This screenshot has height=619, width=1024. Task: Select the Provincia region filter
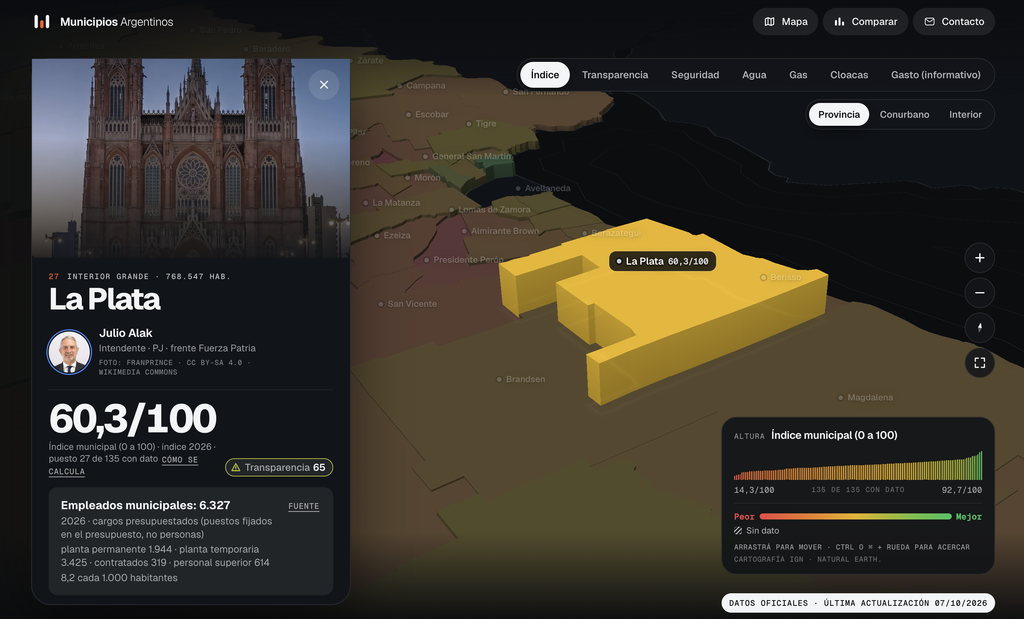coord(839,114)
